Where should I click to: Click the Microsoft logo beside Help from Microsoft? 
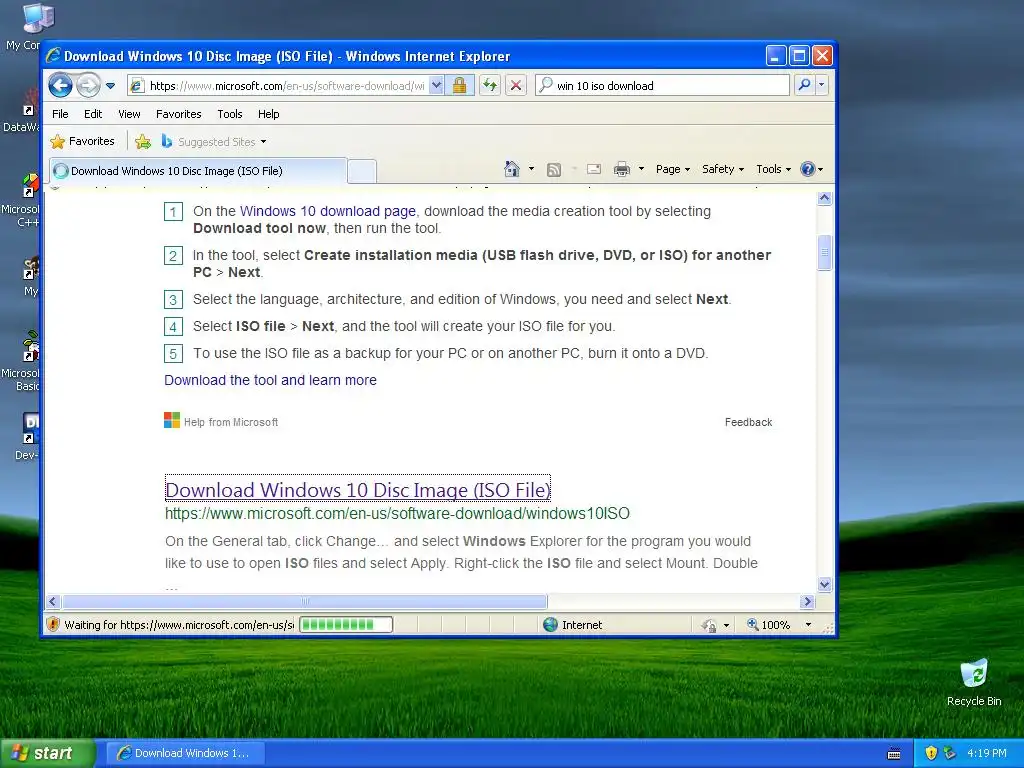(x=172, y=420)
